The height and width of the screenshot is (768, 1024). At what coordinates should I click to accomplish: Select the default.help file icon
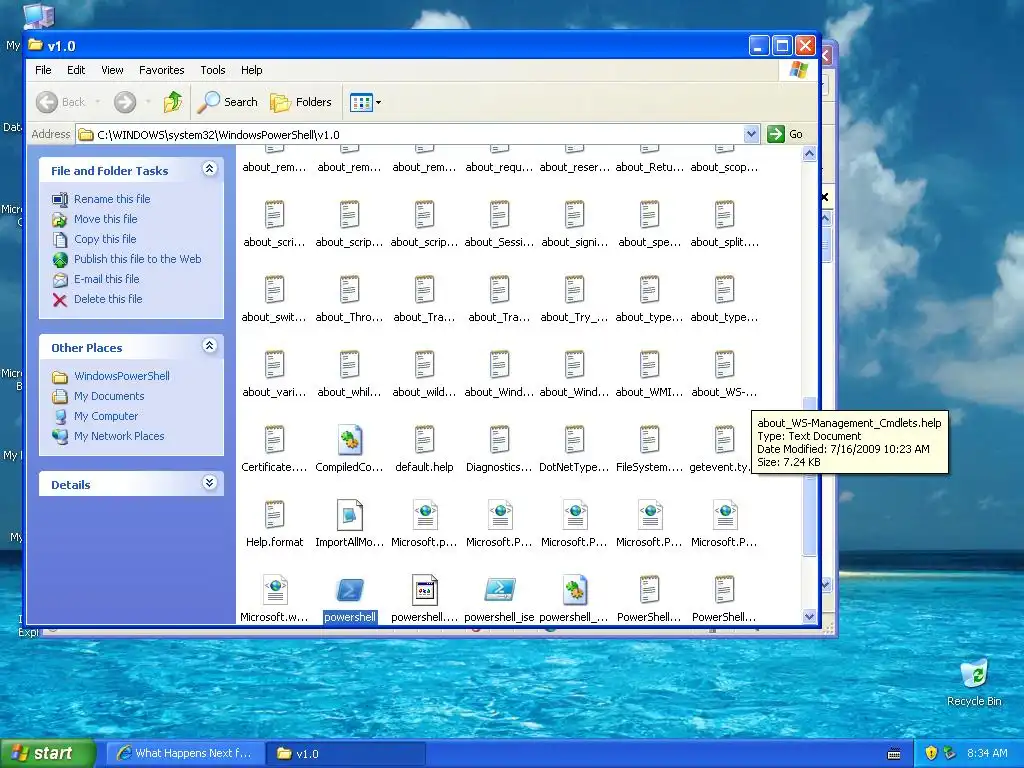(x=424, y=440)
